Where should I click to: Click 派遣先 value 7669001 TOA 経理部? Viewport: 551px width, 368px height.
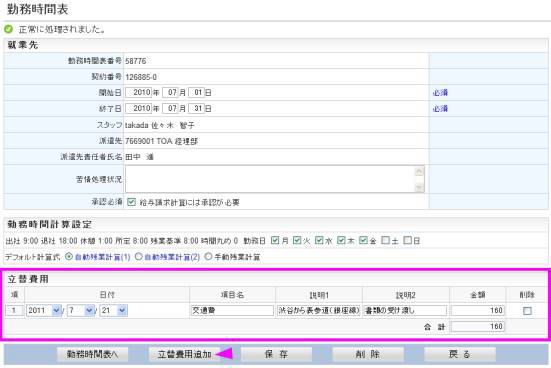point(162,141)
